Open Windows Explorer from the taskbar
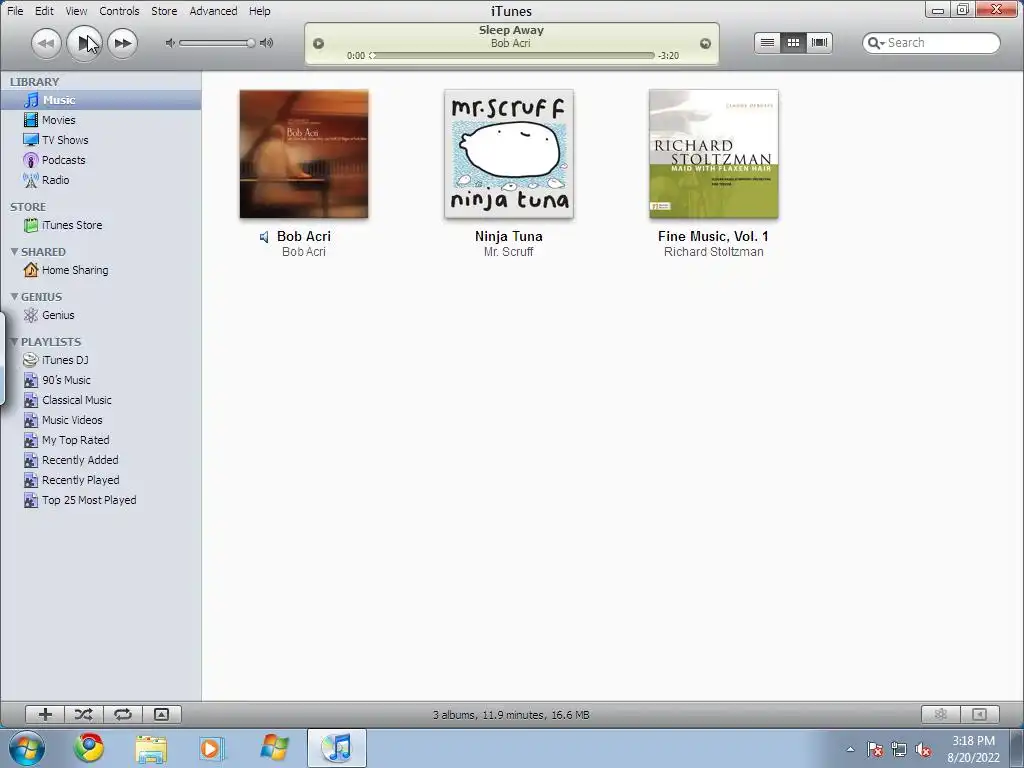This screenshot has width=1024, height=768. [x=151, y=748]
